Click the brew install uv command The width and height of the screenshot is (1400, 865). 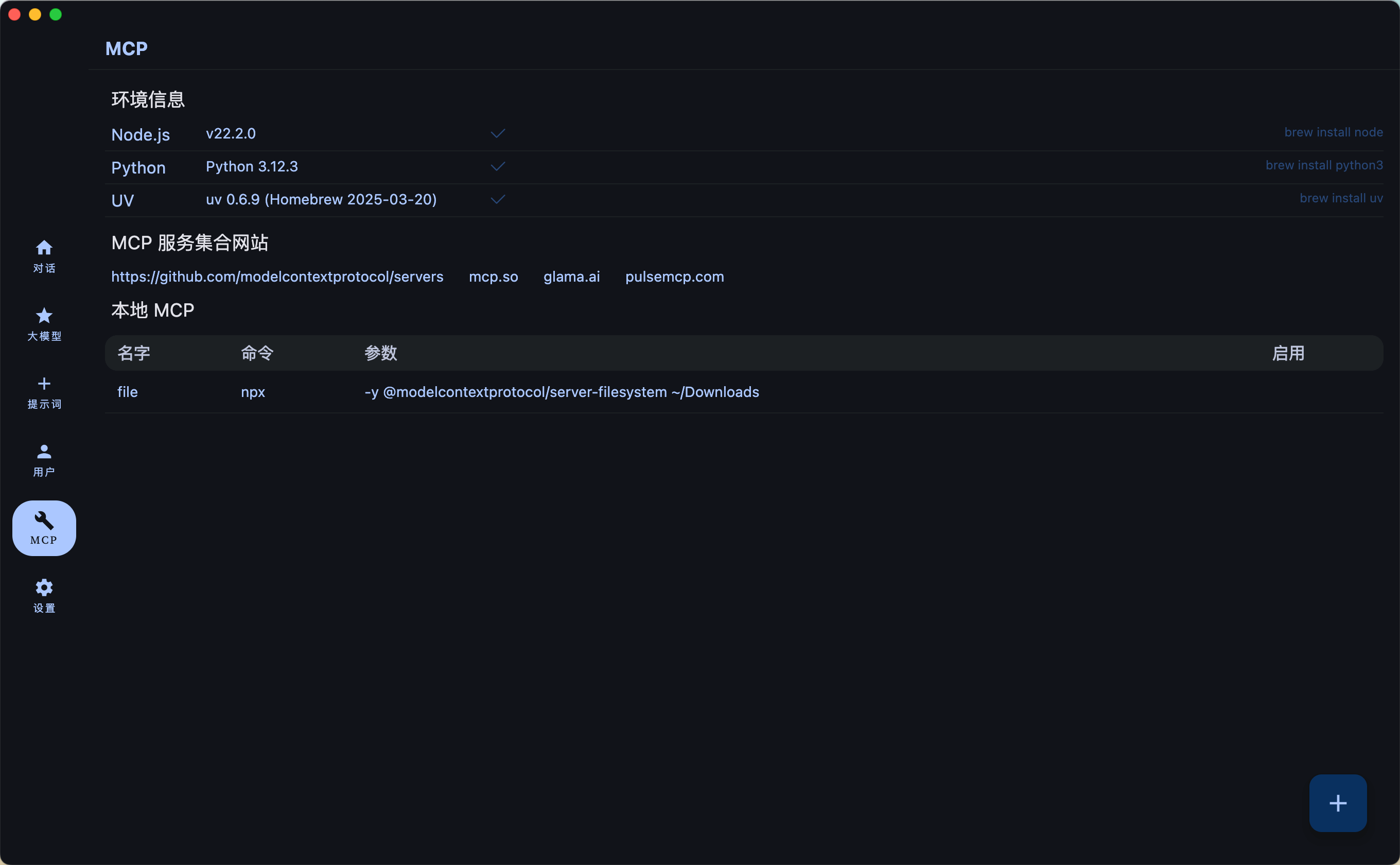pyautogui.click(x=1340, y=198)
